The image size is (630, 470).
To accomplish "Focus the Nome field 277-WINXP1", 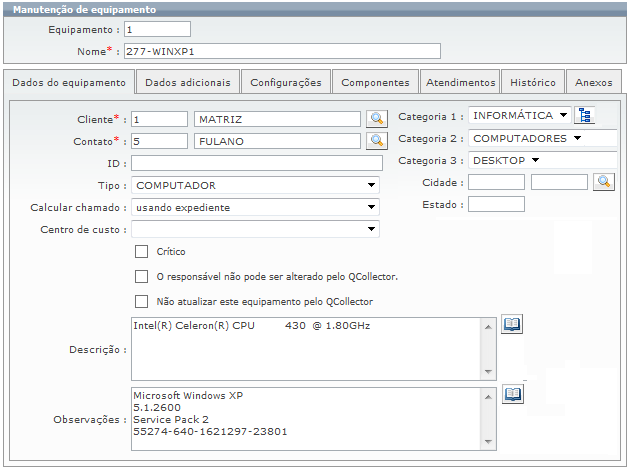I will click(x=282, y=51).
